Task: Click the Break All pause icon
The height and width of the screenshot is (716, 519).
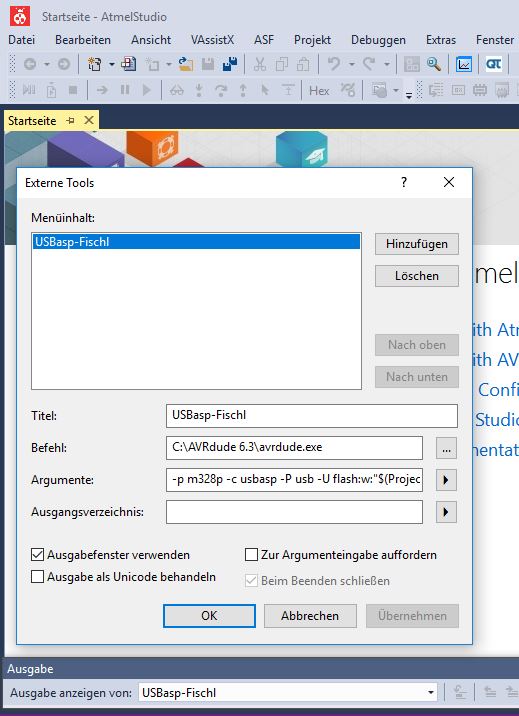Action: click(125, 90)
